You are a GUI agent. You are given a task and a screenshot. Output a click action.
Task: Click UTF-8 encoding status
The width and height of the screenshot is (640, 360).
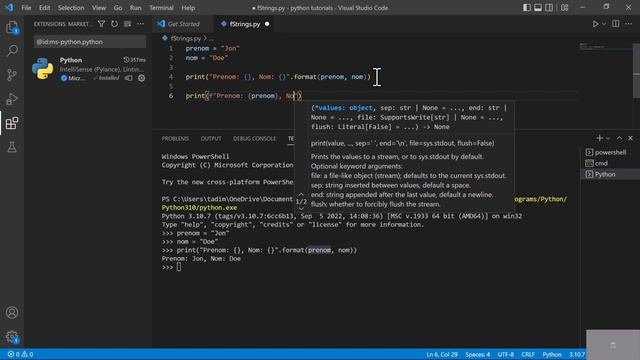tap(506, 354)
